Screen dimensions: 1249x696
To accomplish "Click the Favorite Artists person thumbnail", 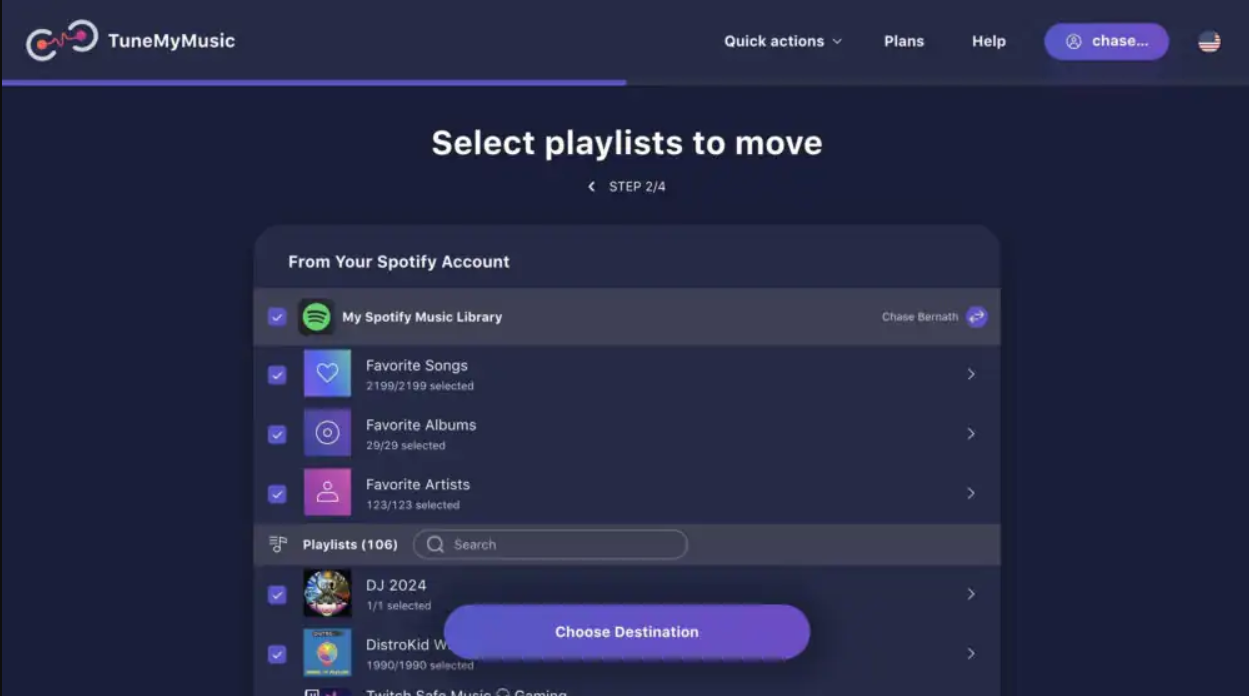I will point(327,492).
